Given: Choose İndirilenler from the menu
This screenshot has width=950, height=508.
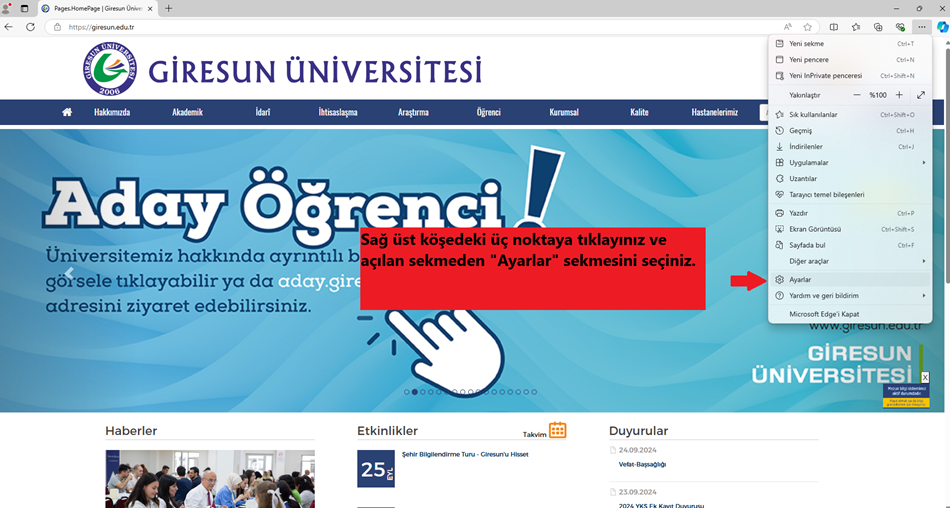Looking at the screenshot, I should [x=808, y=147].
